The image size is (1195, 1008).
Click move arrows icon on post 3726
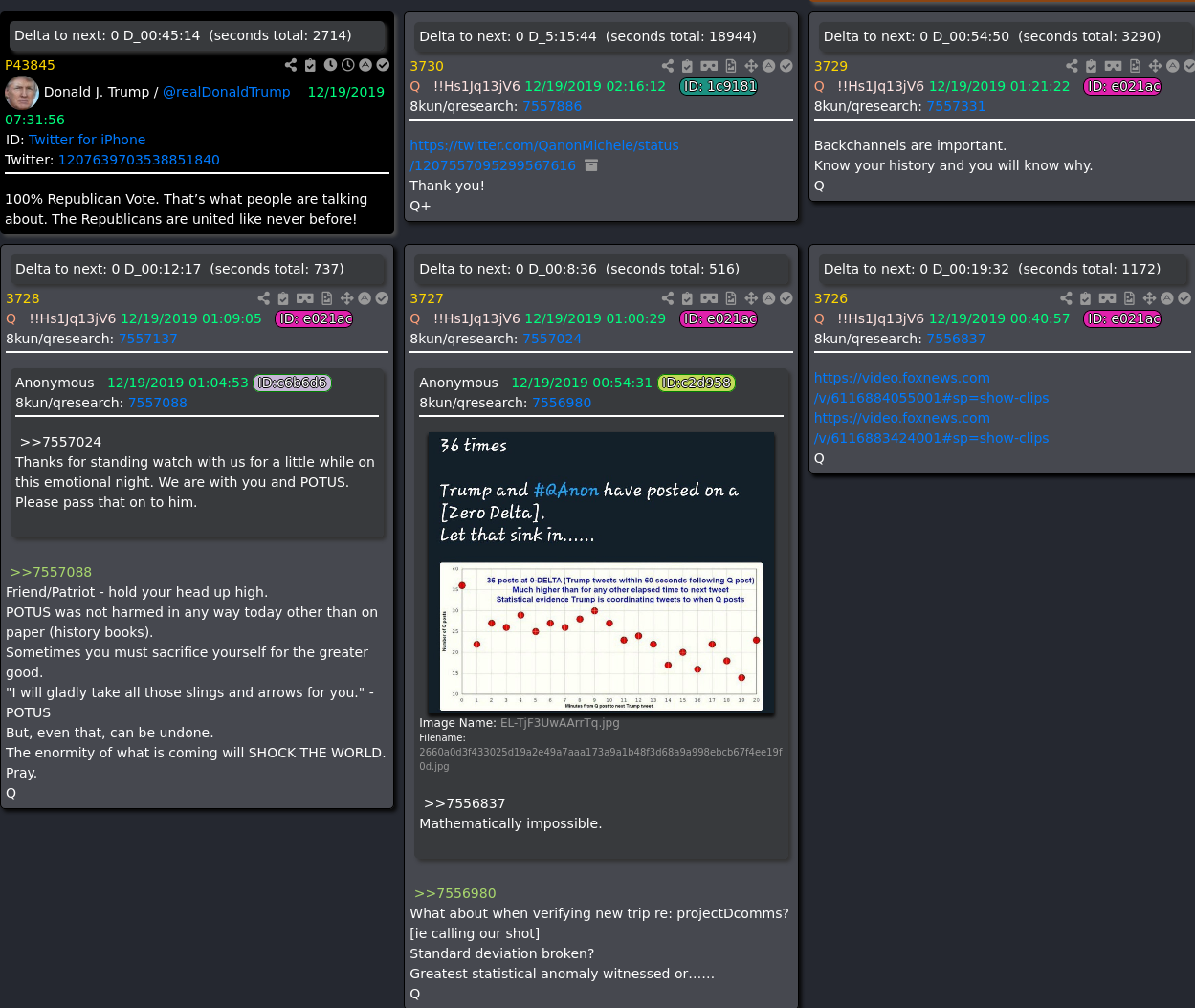click(1150, 298)
